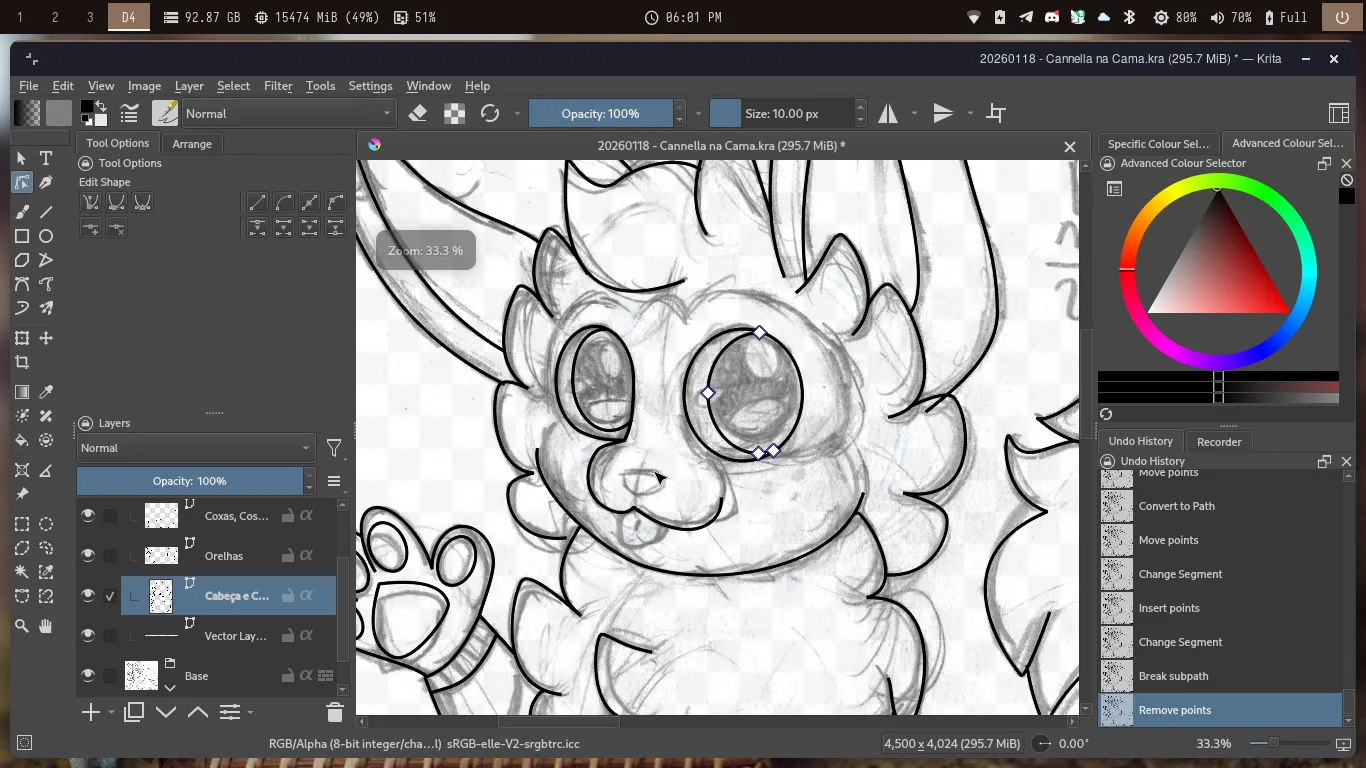
Task: Select the Calligraphy tool
Action: point(46,183)
